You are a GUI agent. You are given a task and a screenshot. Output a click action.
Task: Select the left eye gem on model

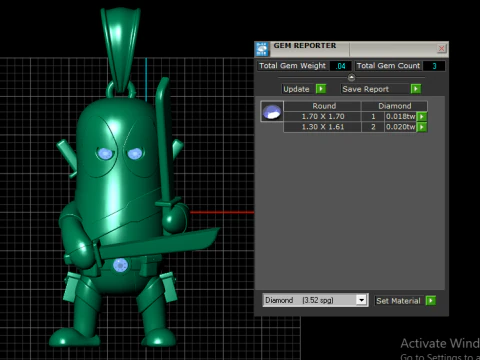[105, 154]
